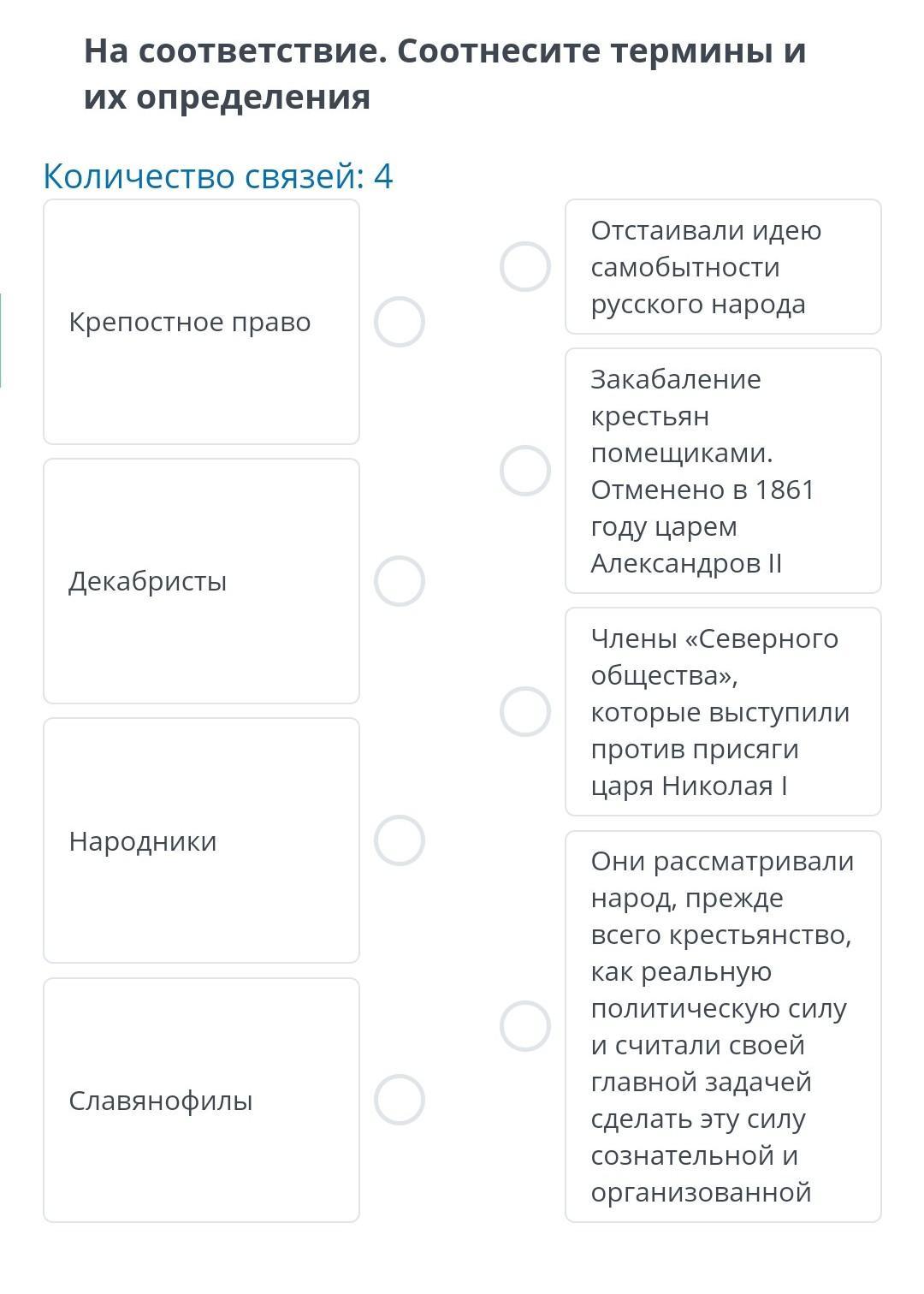
Task: Select circle next to 'Закабаление крестьян' definition
Action: pos(525,471)
